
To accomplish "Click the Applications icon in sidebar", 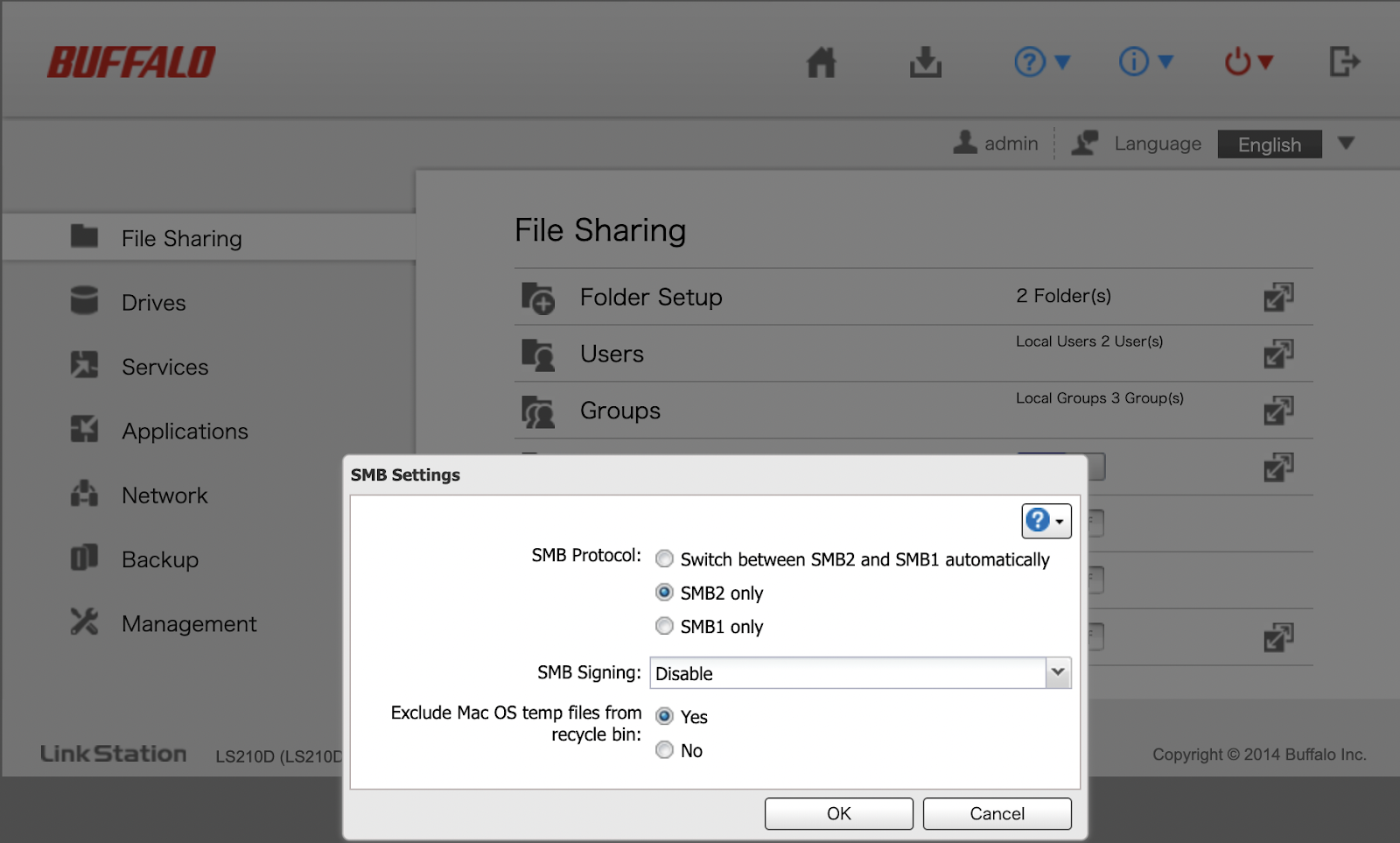I will [84, 429].
